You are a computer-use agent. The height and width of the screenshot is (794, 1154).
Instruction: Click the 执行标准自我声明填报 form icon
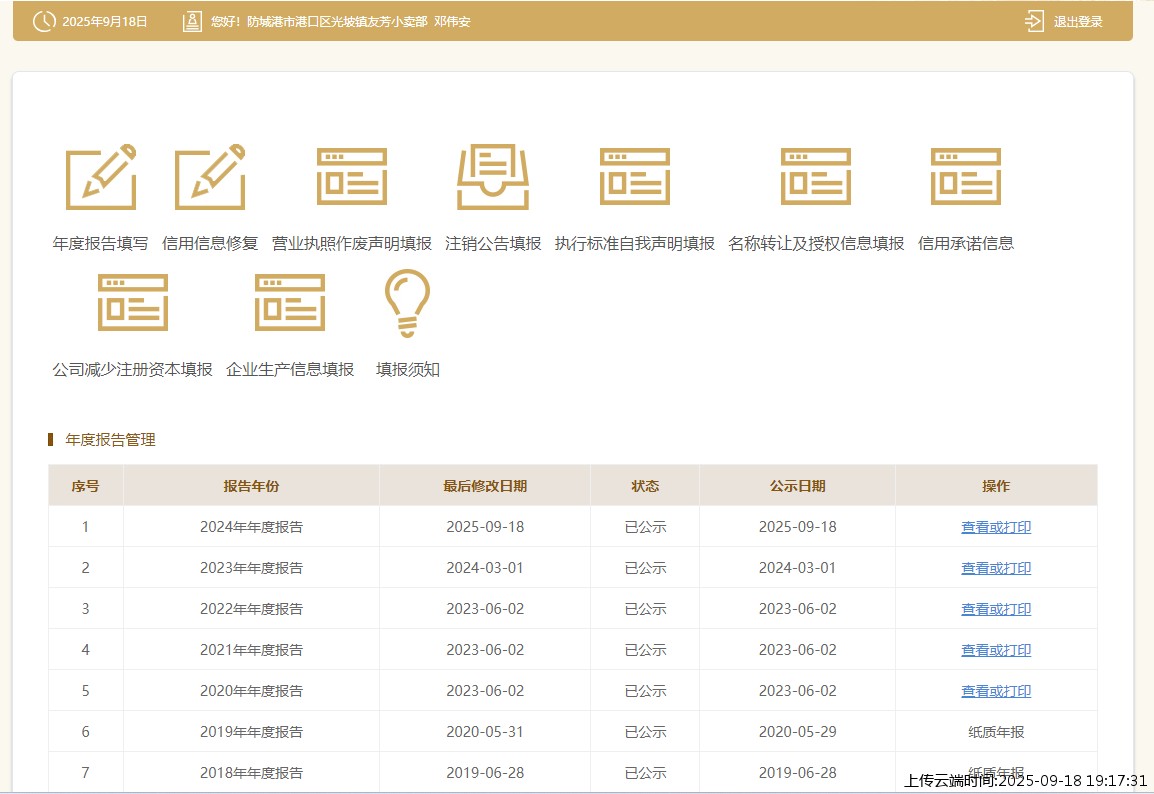click(x=634, y=177)
